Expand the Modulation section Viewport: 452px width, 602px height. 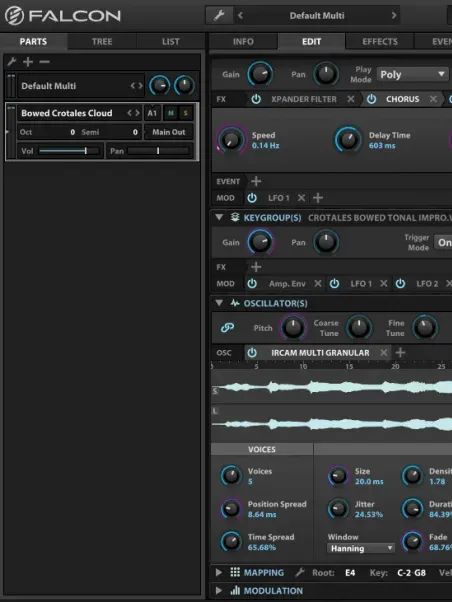pos(219,590)
